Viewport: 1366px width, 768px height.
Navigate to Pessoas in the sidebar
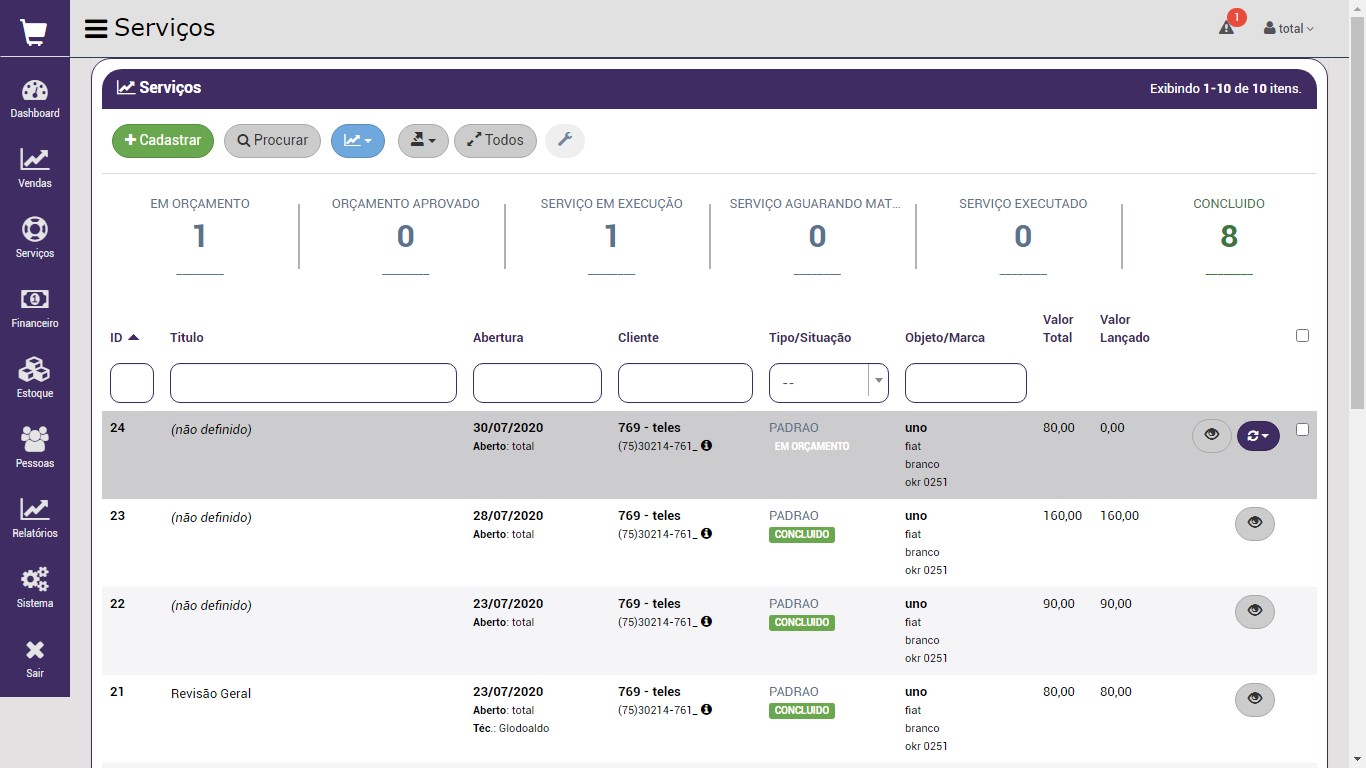35,448
